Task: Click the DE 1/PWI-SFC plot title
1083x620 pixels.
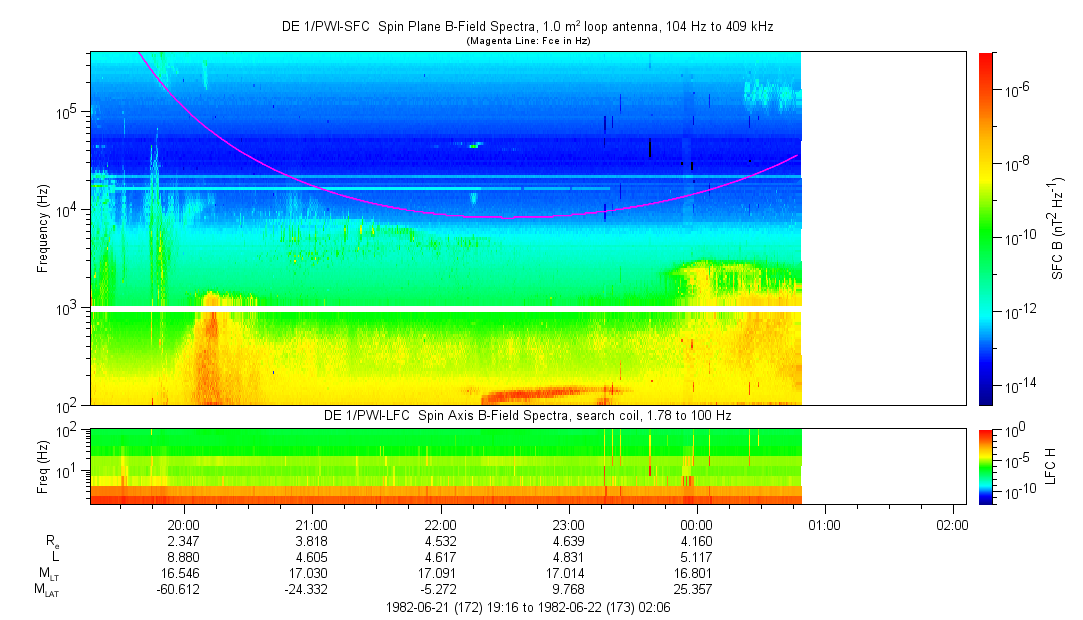Action: pos(527,27)
